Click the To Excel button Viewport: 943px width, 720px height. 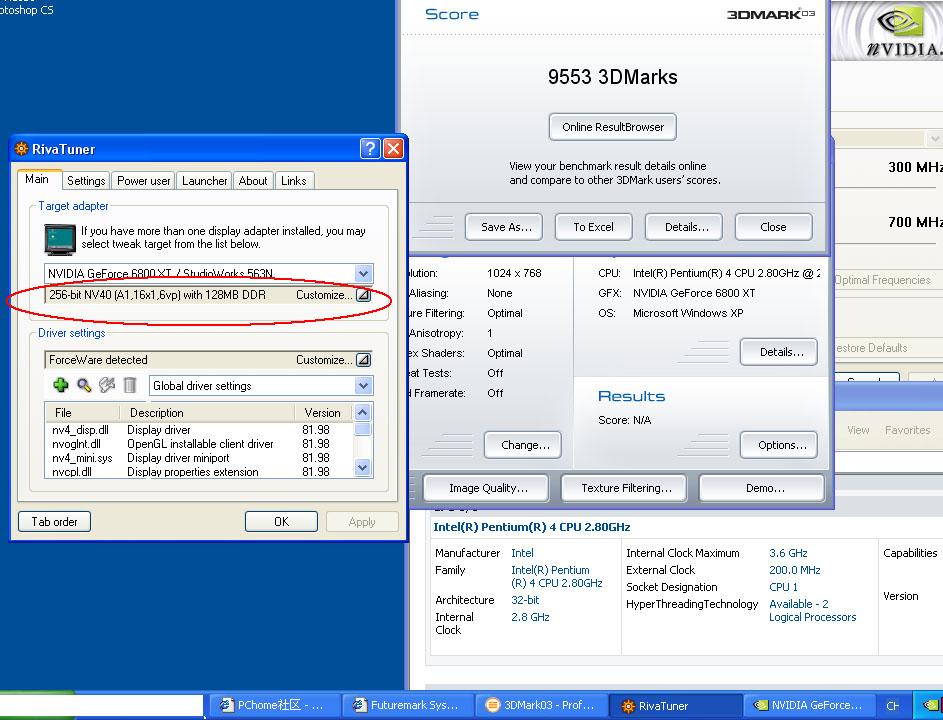(x=593, y=227)
